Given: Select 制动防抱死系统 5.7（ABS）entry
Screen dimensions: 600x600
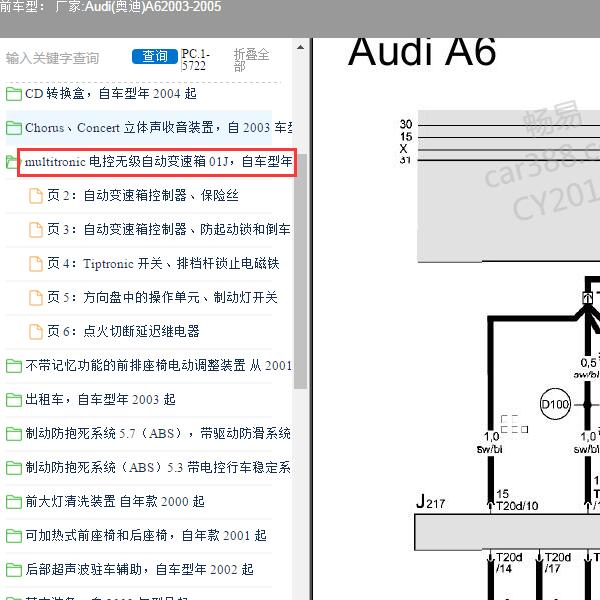Looking at the screenshot, I should [x=158, y=434].
